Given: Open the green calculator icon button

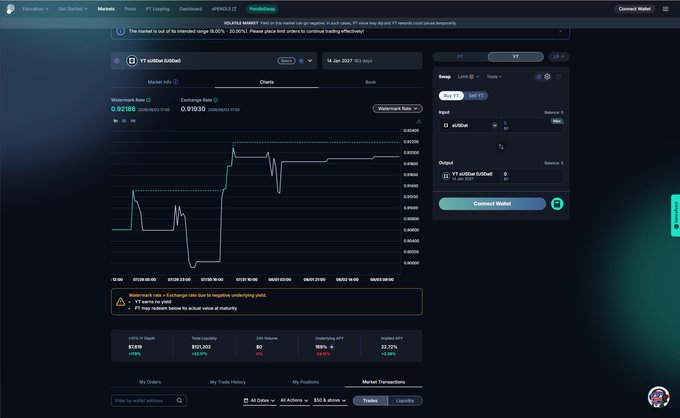Looking at the screenshot, I should click(x=557, y=204).
